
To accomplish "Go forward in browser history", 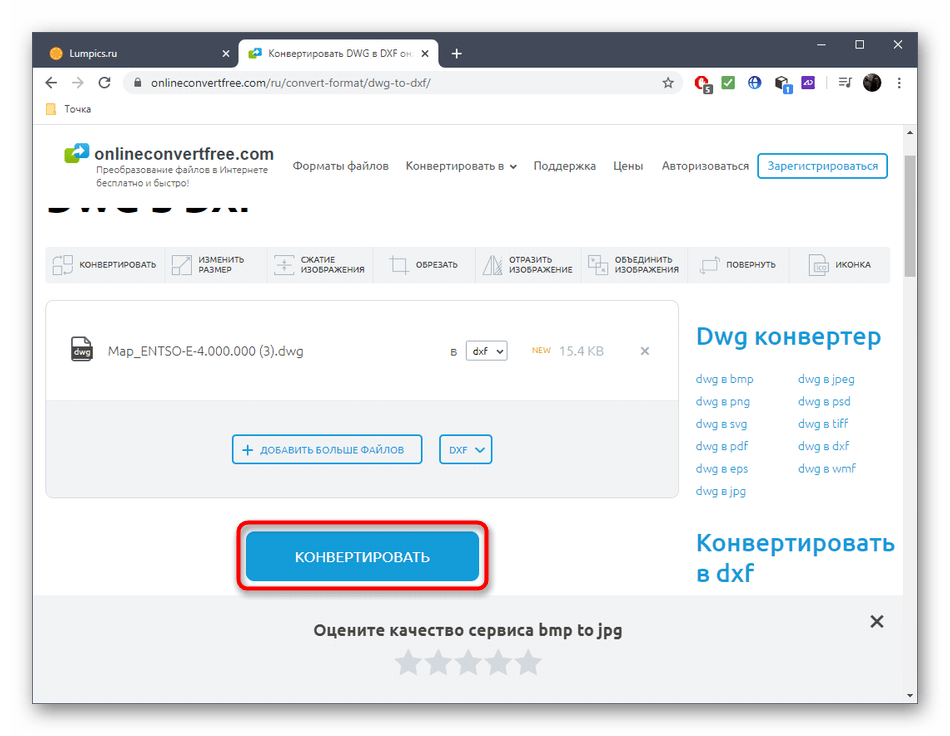I will pyautogui.click(x=78, y=82).
